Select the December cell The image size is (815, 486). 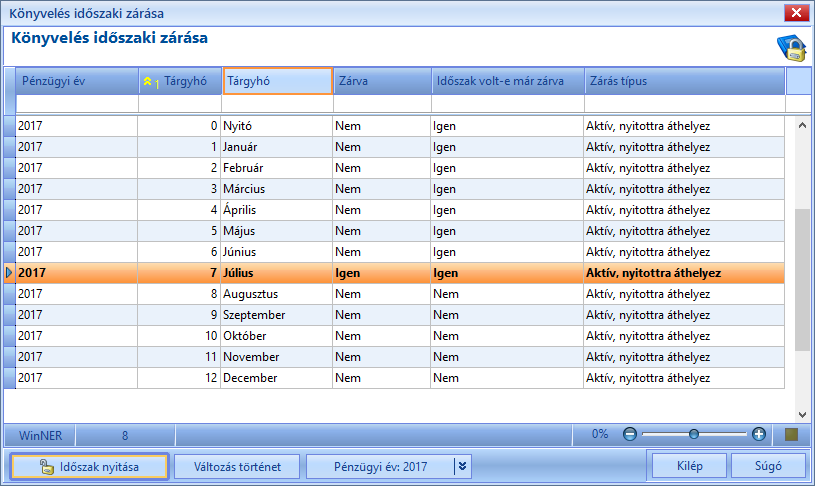tap(277, 378)
